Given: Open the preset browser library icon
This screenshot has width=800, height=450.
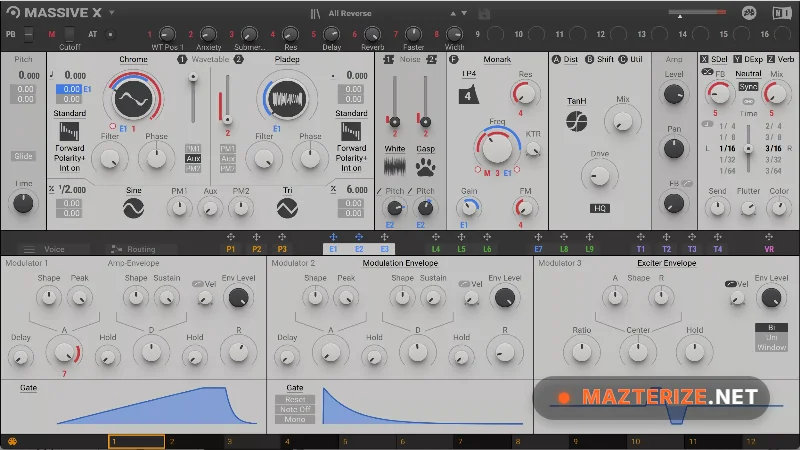Looking at the screenshot, I should coord(315,13).
